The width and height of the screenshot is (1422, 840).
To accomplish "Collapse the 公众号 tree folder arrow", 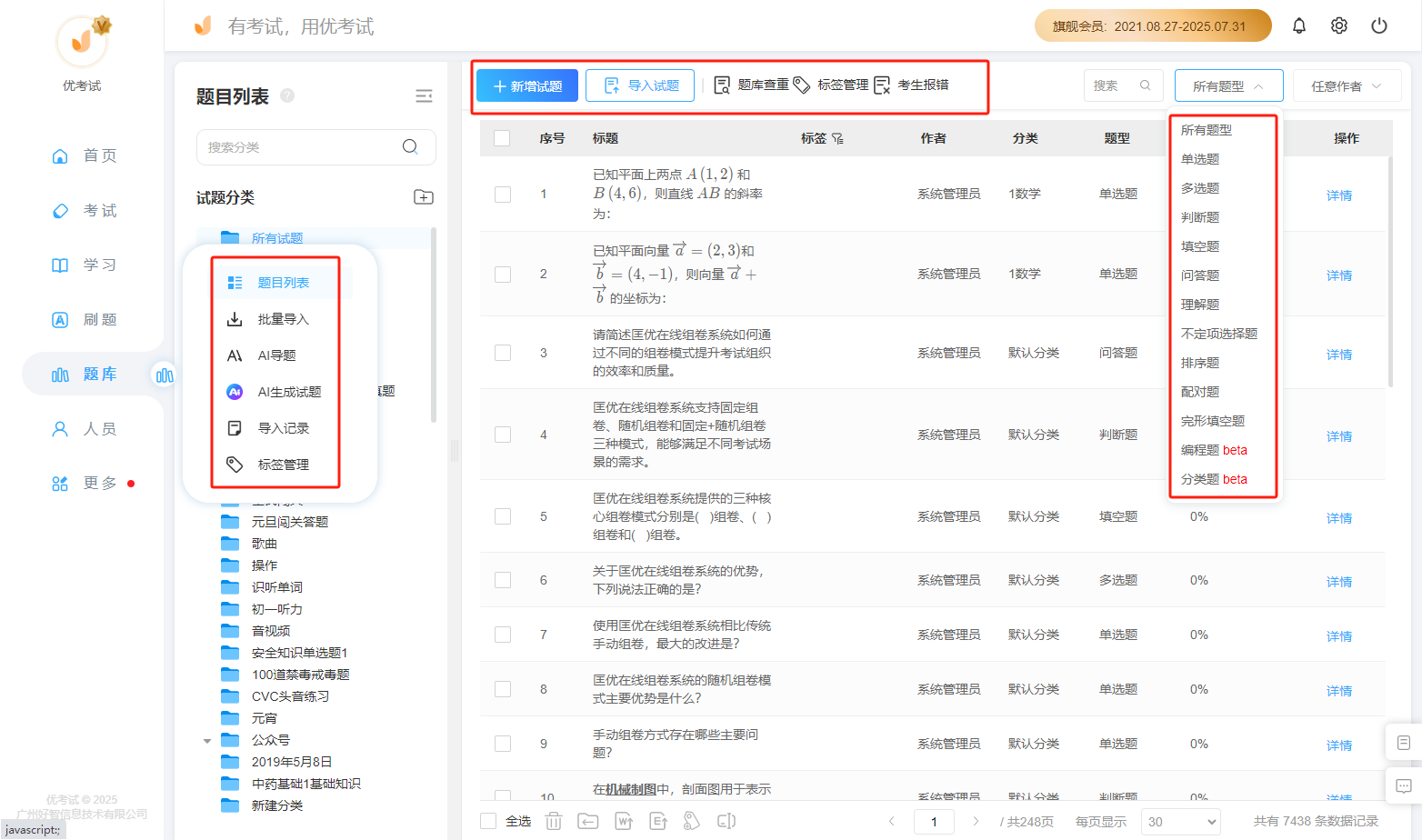I will tap(207, 741).
